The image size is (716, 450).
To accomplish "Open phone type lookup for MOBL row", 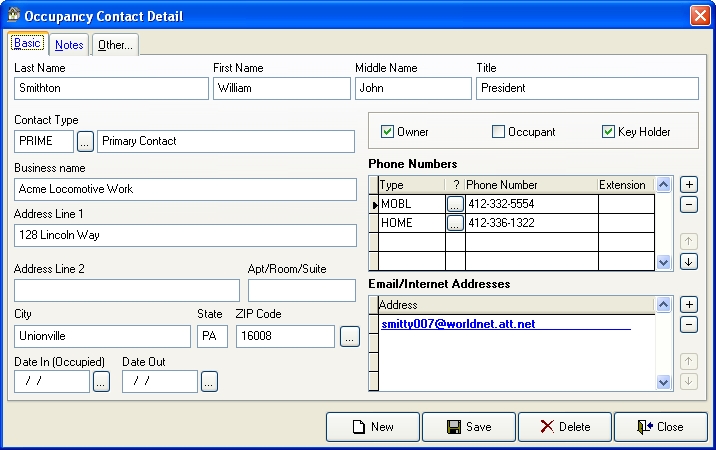I will [x=455, y=204].
